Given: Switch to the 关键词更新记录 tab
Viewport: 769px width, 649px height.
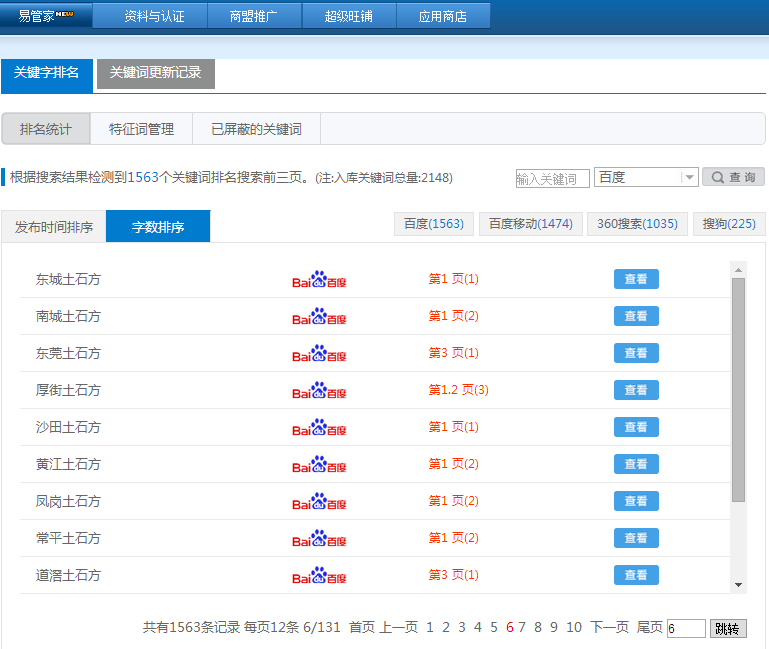Looking at the screenshot, I should click(155, 73).
